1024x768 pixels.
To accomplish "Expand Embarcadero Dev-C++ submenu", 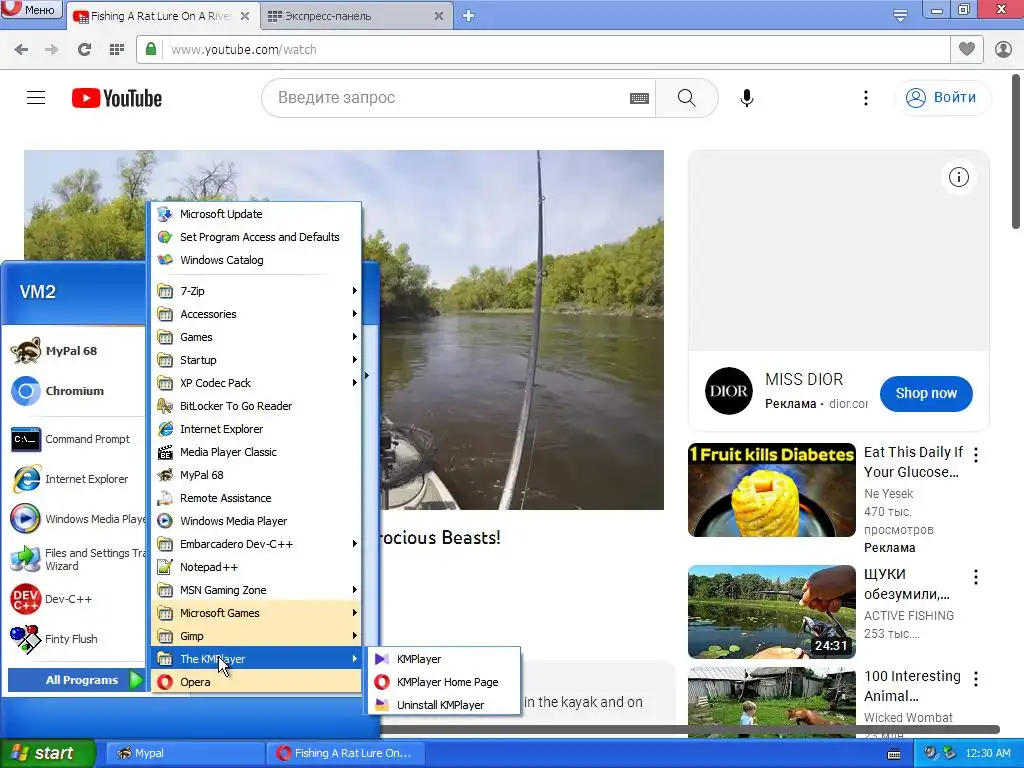I will coord(256,544).
